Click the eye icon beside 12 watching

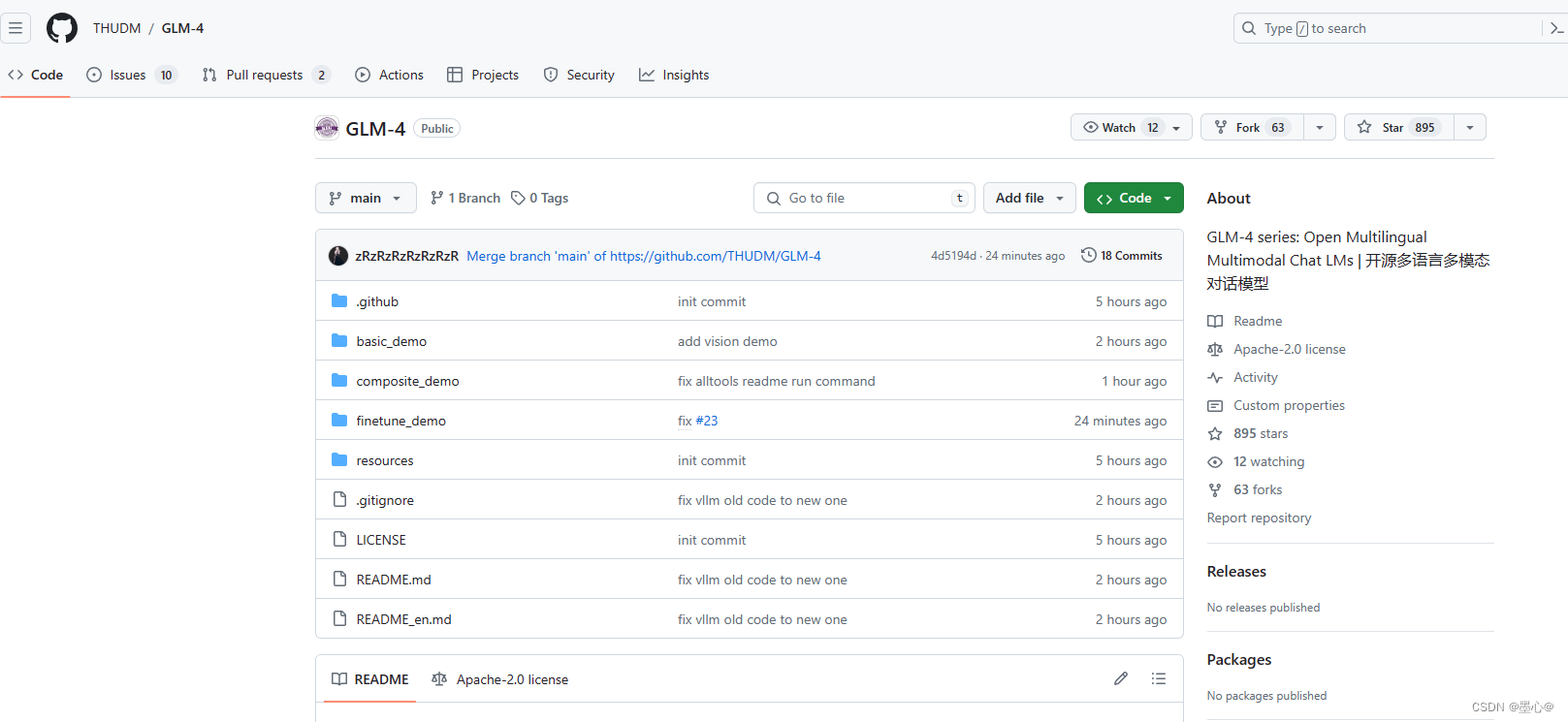tap(1215, 462)
